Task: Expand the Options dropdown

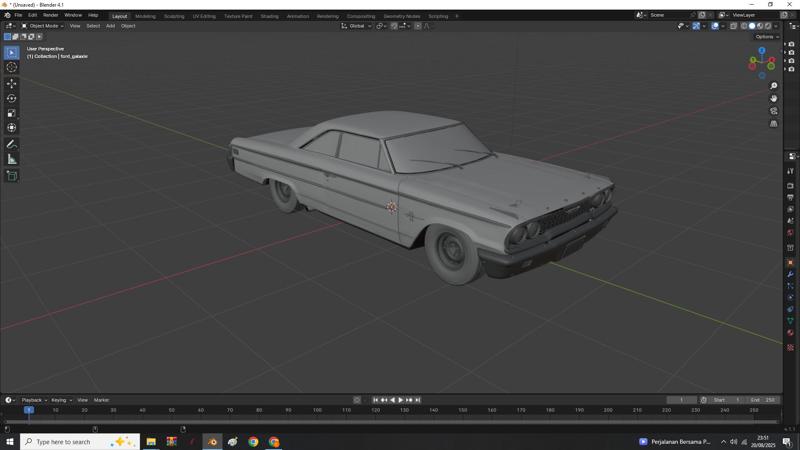Action: 766,37
